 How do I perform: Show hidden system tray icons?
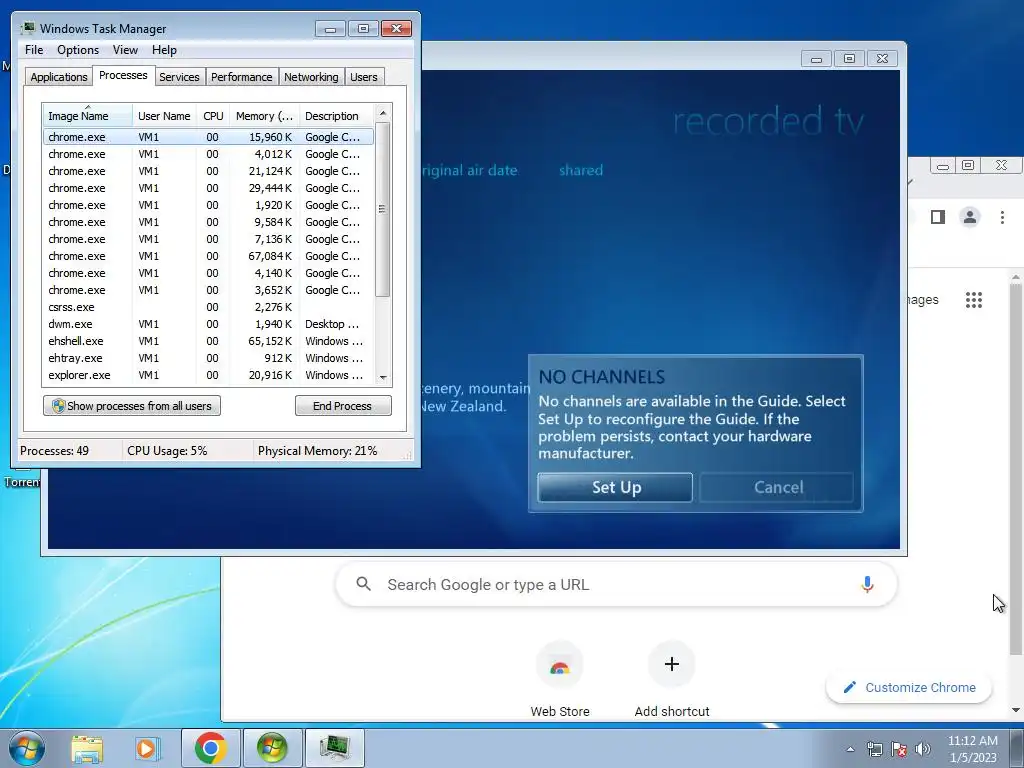pos(850,749)
